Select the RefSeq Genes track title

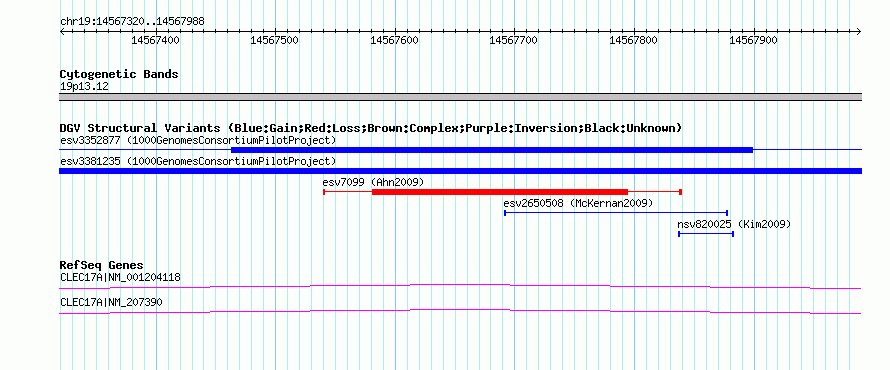pyautogui.click(x=102, y=266)
